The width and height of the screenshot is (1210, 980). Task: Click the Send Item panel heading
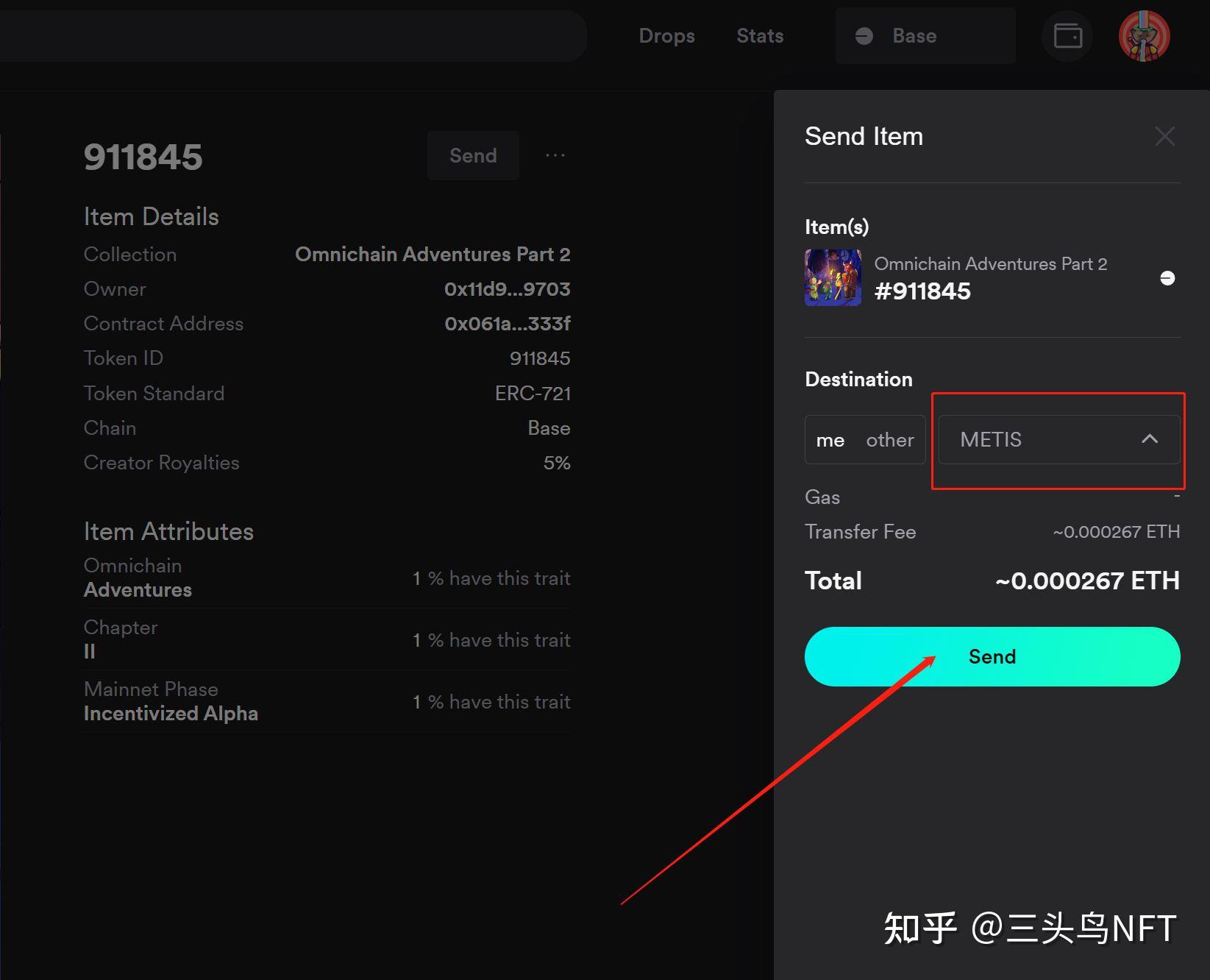pyautogui.click(x=864, y=136)
